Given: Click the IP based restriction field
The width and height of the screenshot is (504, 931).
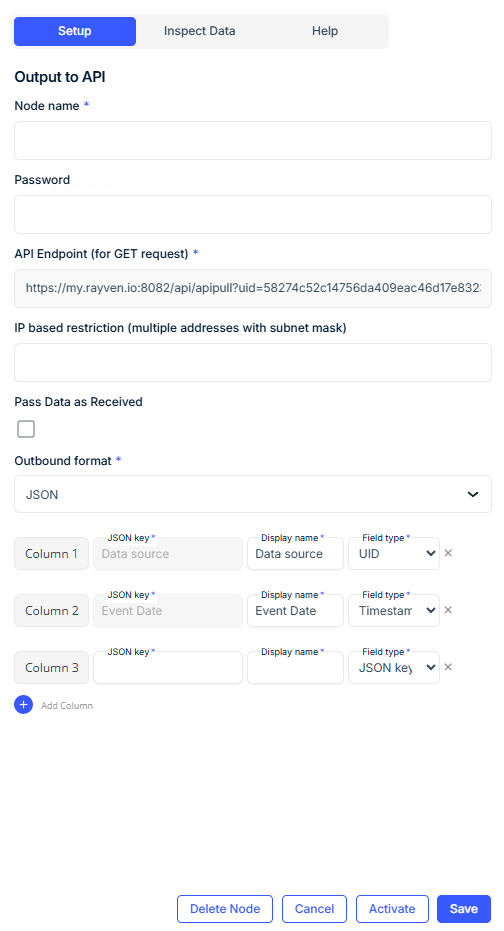Looking at the screenshot, I should 253,362.
